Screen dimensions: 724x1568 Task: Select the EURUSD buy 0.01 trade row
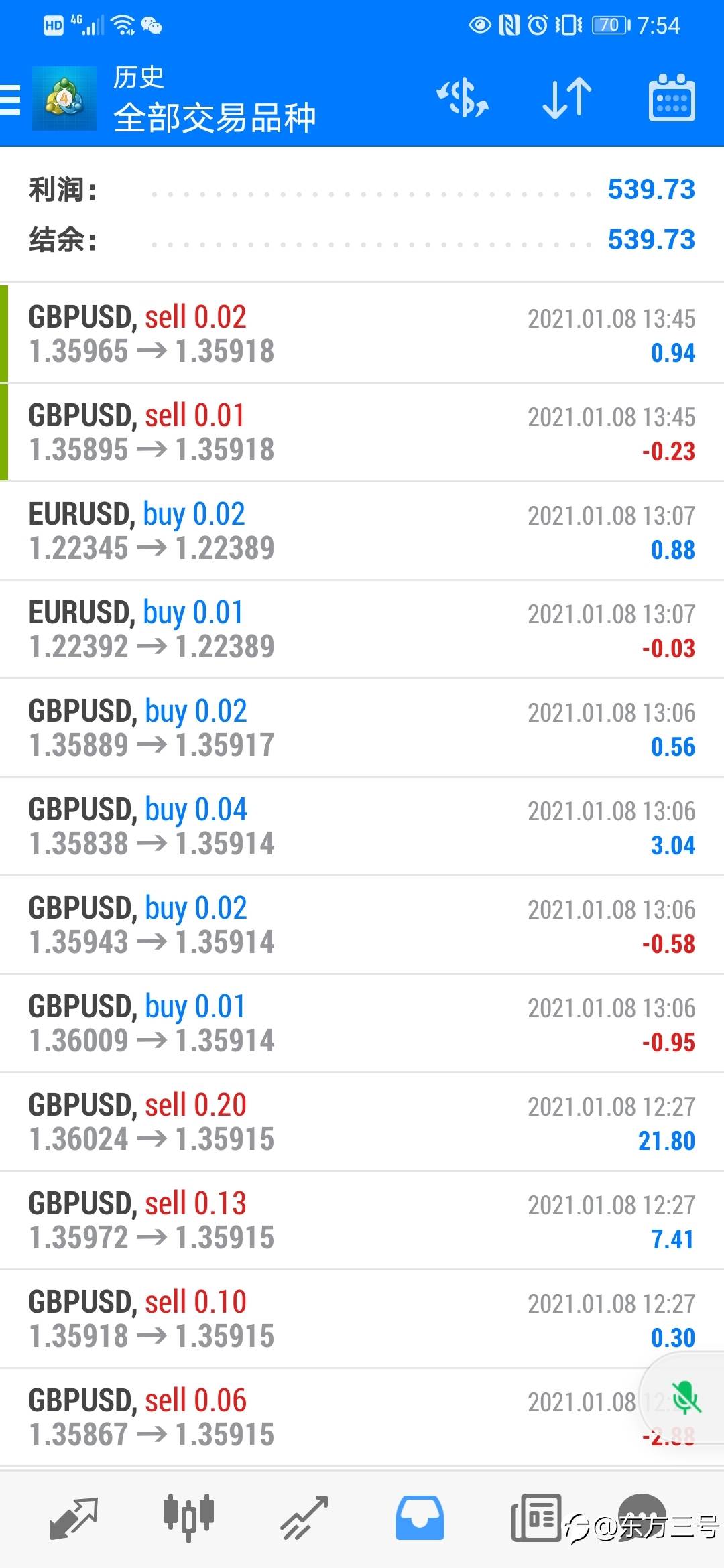(362, 629)
